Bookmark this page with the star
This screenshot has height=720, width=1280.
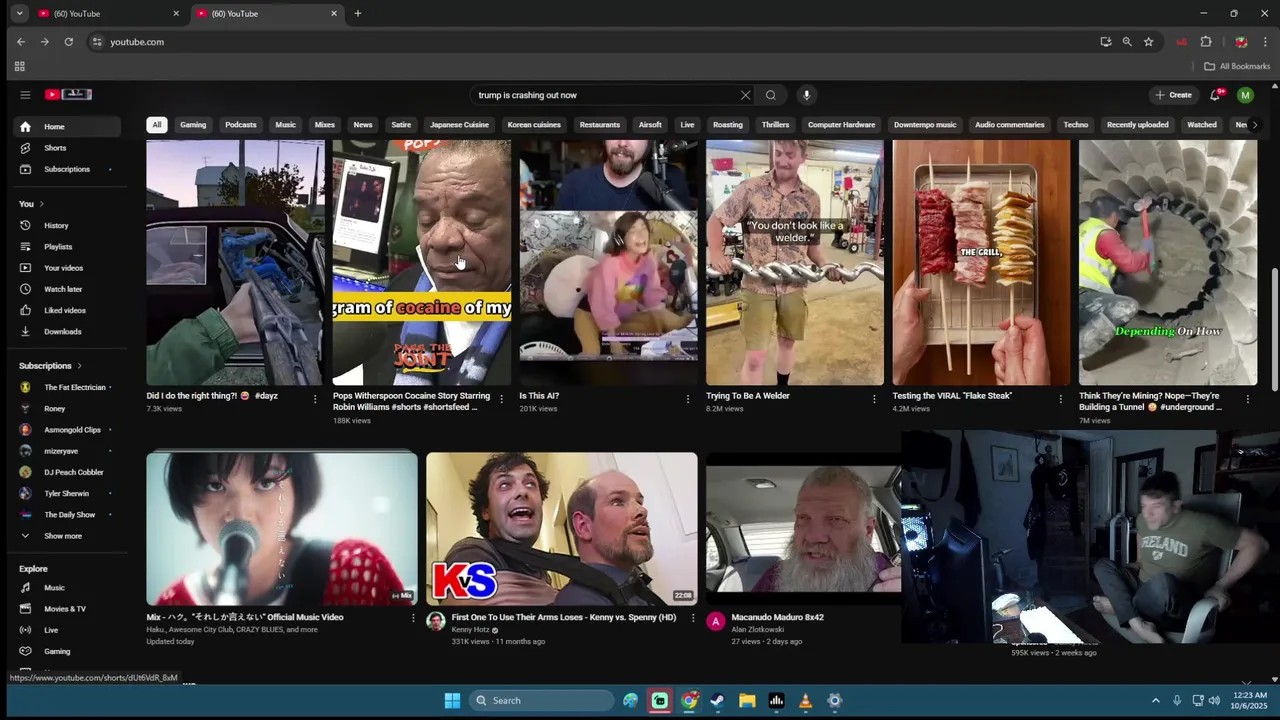[x=1148, y=42]
